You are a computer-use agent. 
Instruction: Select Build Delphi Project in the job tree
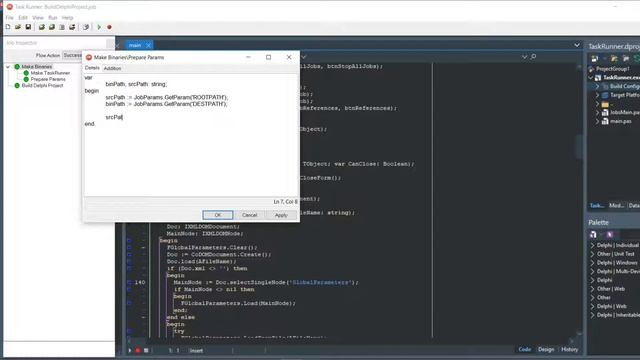click(x=42, y=86)
